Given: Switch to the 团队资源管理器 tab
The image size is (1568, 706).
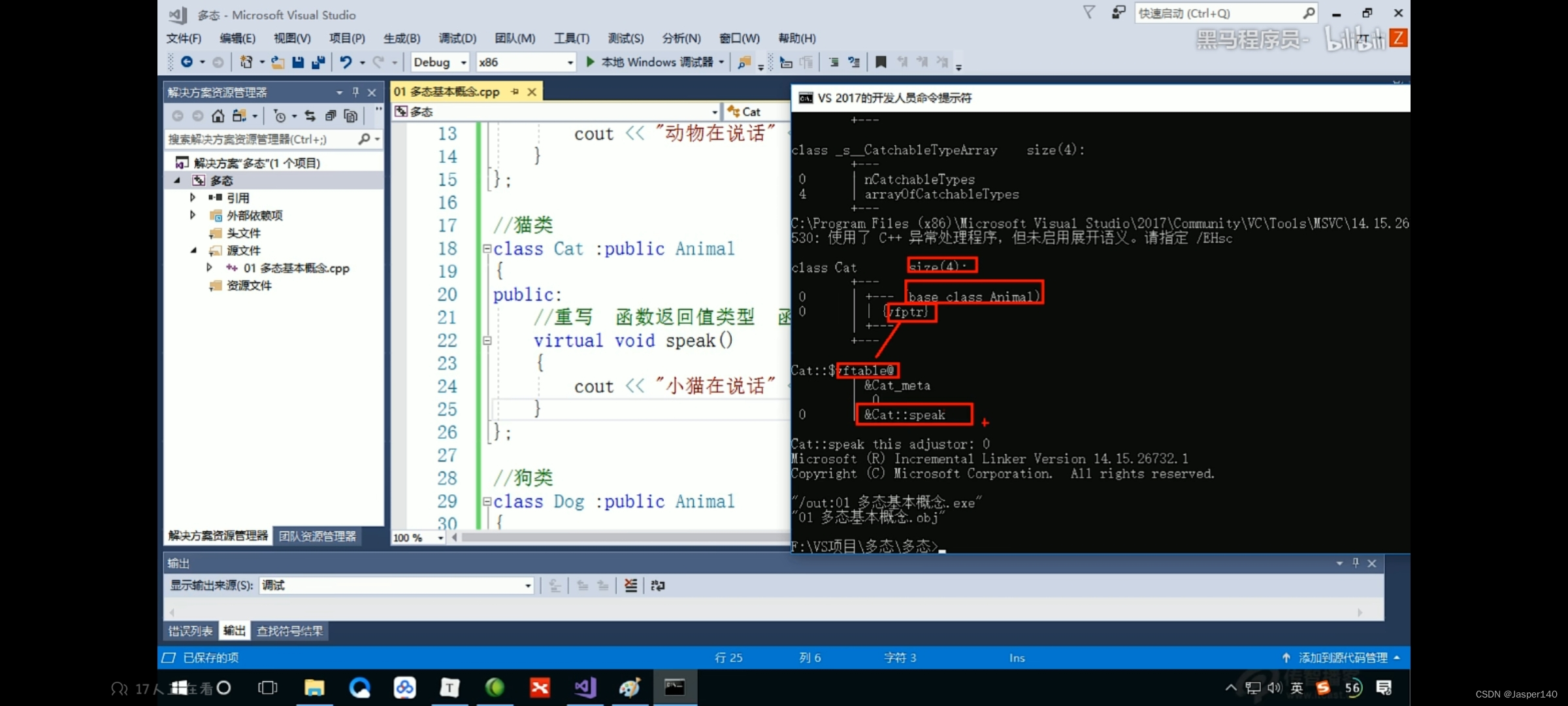Looking at the screenshot, I should 318,536.
